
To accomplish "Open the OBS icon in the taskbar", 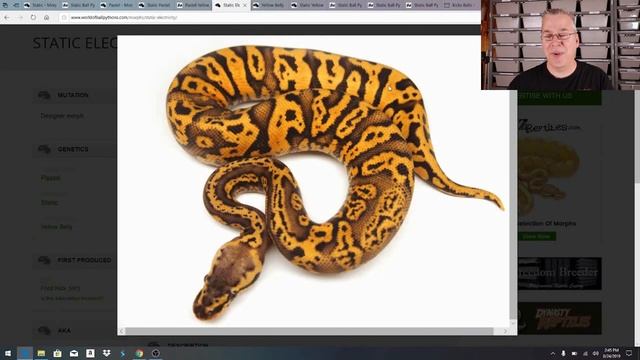I will point(156,353).
